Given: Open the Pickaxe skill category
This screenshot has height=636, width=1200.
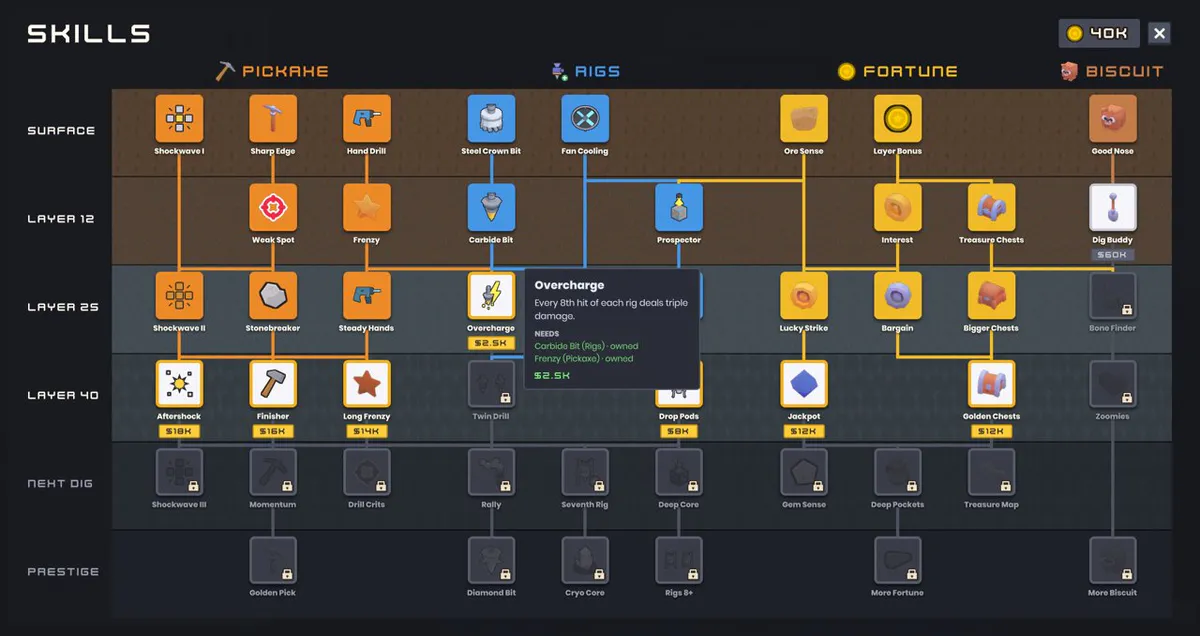Looking at the screenshot, I should pos(272,71).
